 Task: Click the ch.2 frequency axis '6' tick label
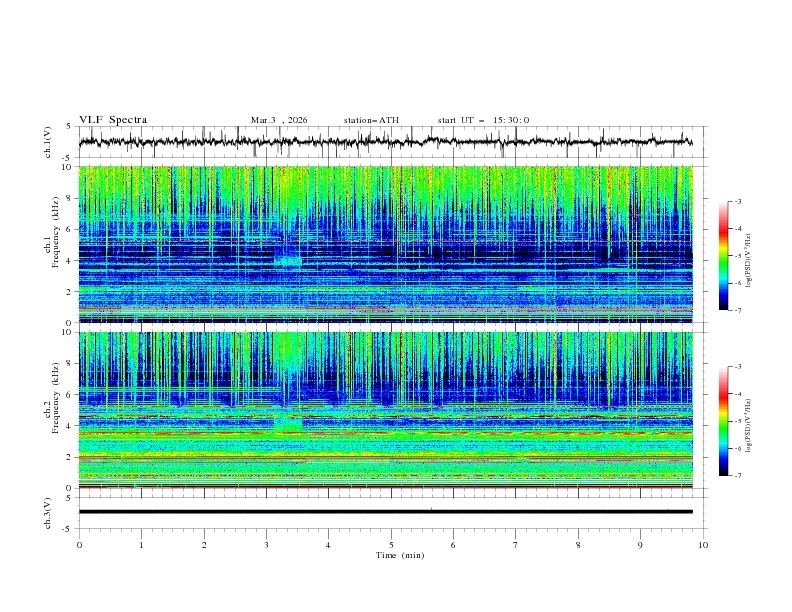click(70, 395)
